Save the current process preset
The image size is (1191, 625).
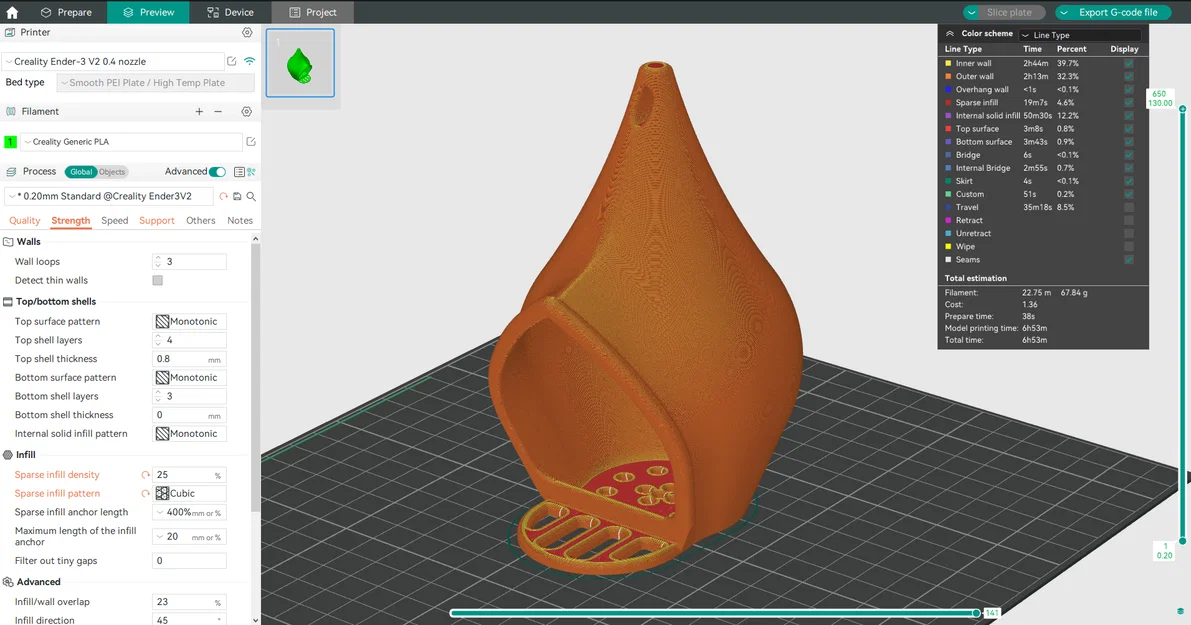(x=237, y=197)
